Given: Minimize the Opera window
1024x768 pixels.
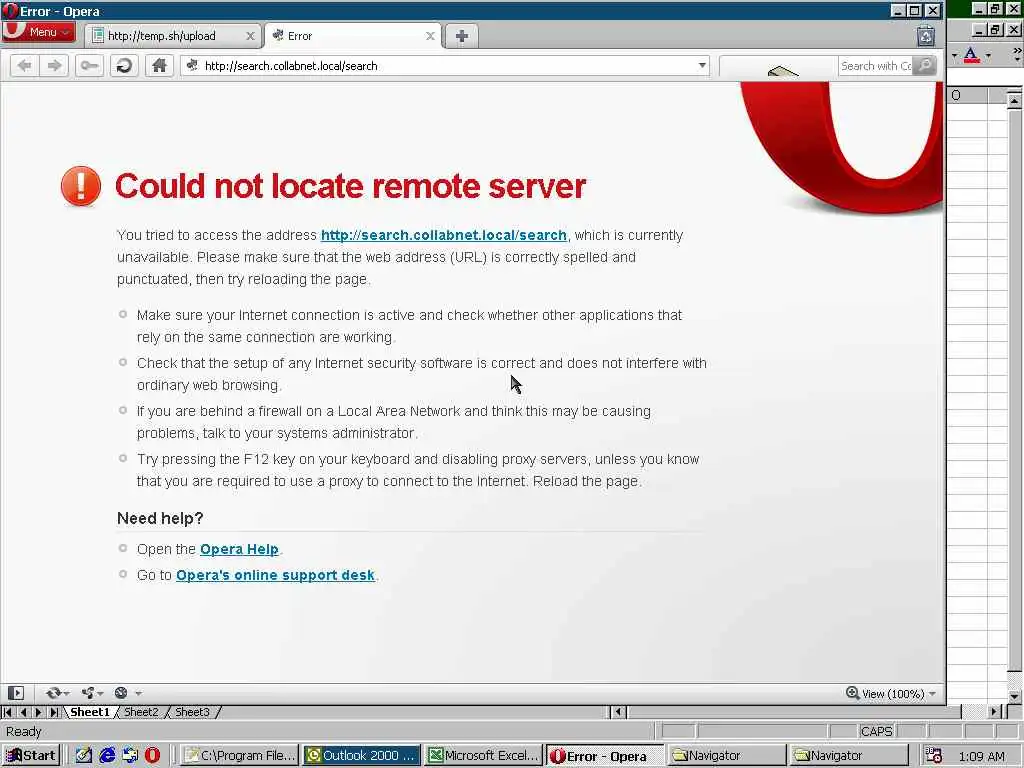Looking at the screenshot, I should tap(899, 10).
